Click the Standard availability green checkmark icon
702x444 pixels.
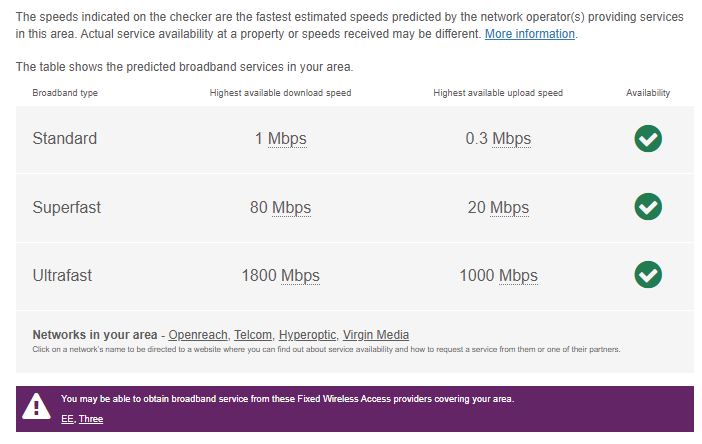click(648, 139)
